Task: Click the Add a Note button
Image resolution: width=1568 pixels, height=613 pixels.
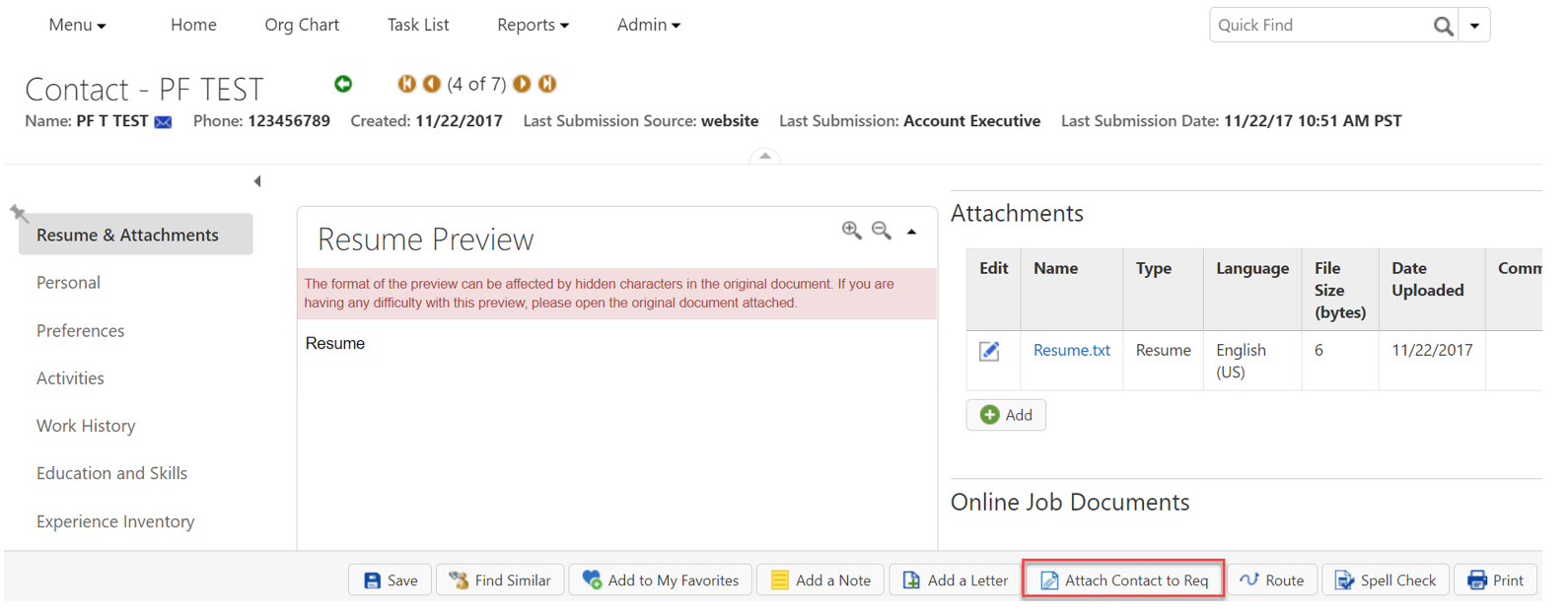Action: [x=820, y=580]
